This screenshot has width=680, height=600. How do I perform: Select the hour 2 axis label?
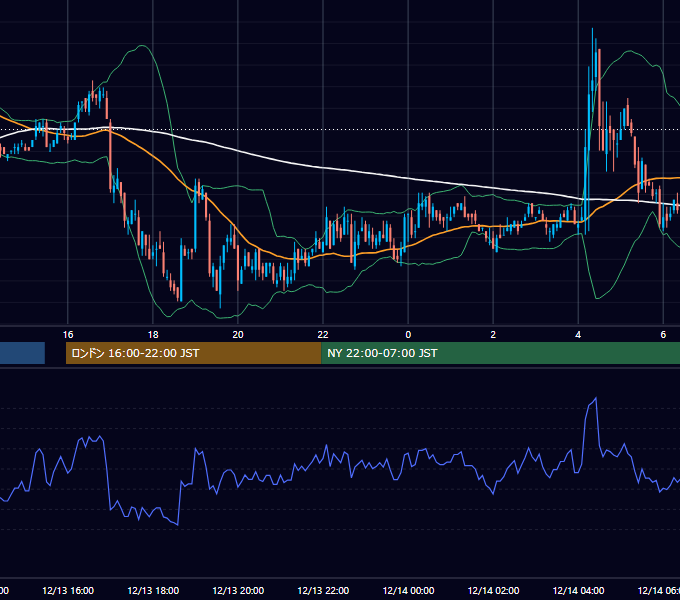click(x=493, y=335)
